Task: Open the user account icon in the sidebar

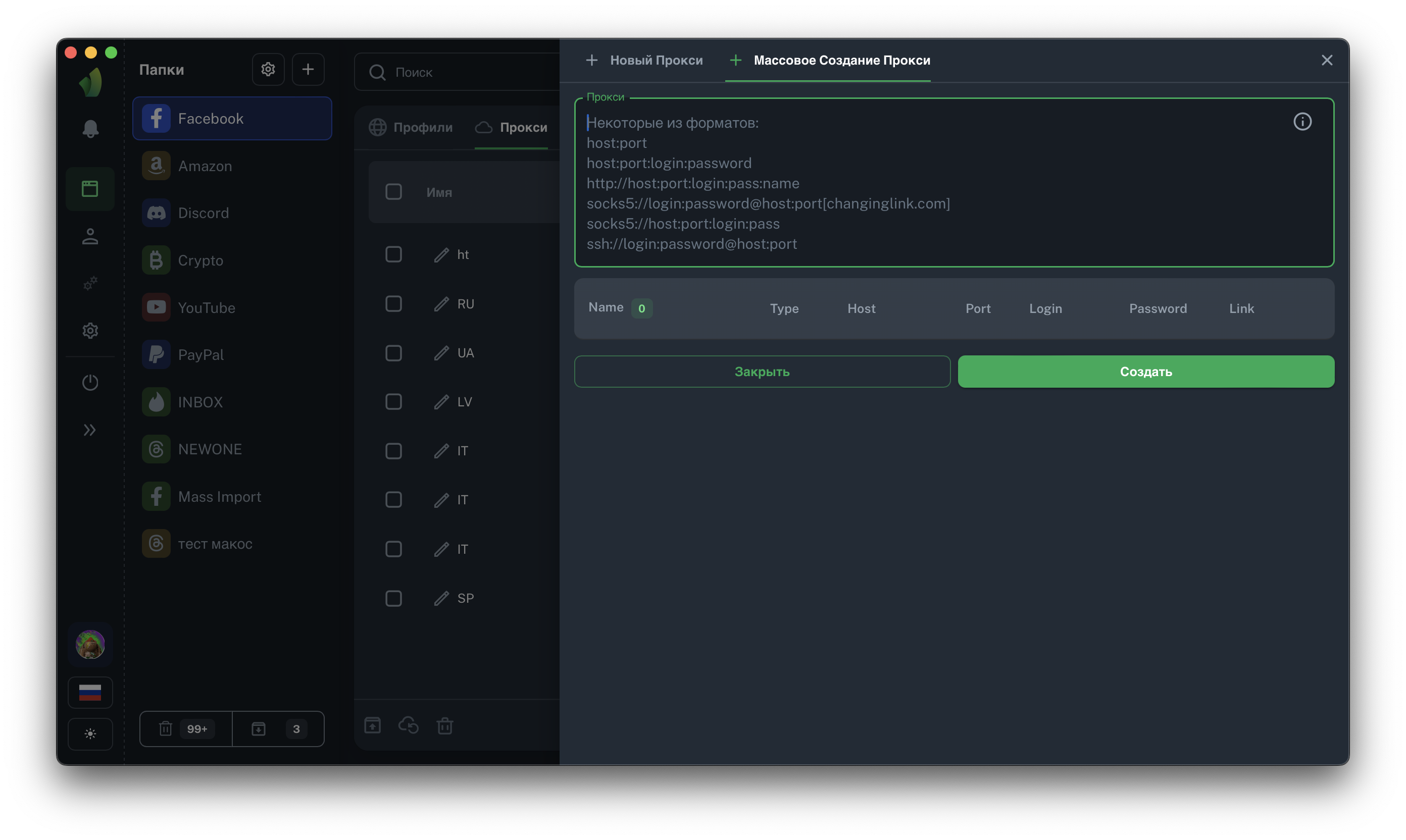Action: point(90,237)
